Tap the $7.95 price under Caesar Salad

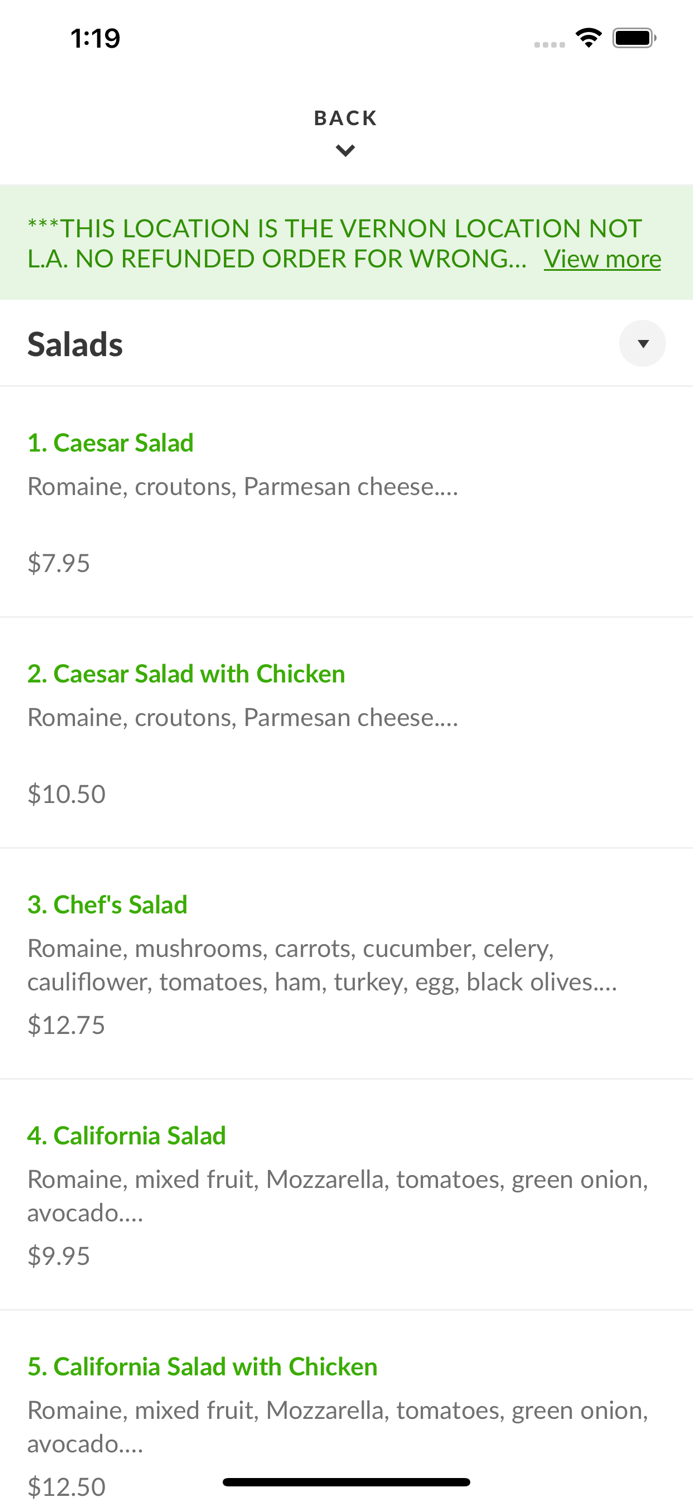[x=58, y=562]
